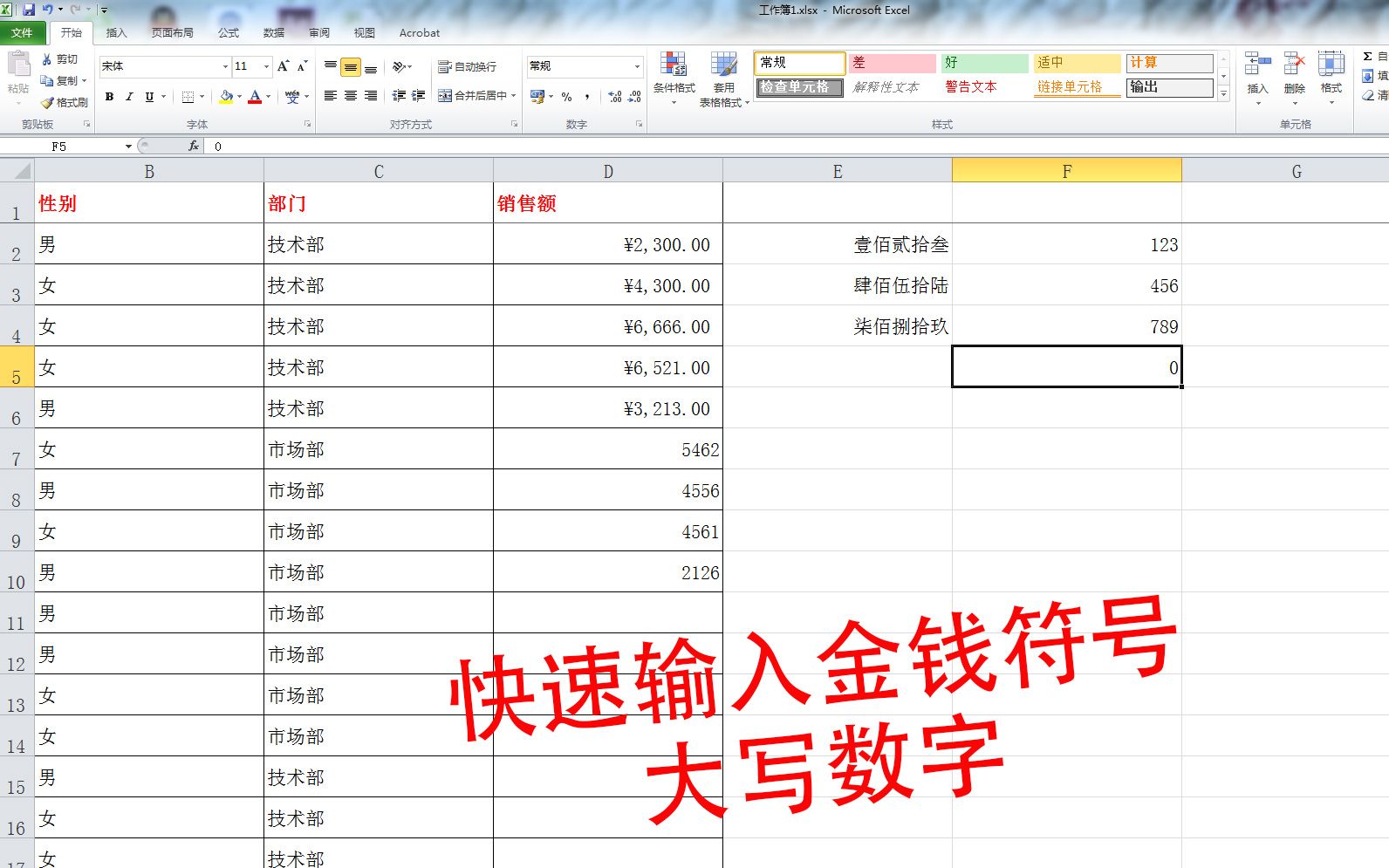Click the cell borders icon
1389x868 pixels.
pyautogui.click(x=188, y=97)
